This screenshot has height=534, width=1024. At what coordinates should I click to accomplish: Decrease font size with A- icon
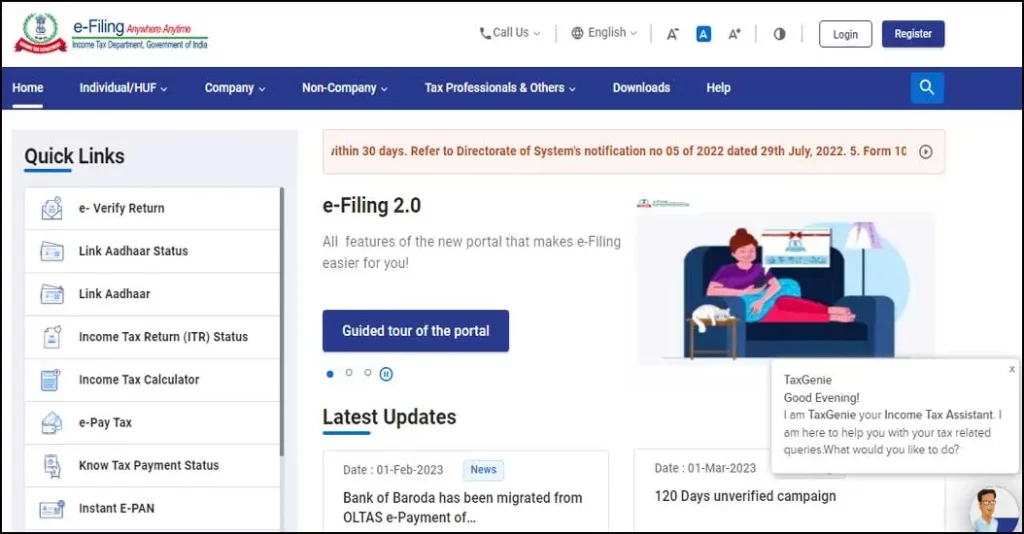pos(673,34)
